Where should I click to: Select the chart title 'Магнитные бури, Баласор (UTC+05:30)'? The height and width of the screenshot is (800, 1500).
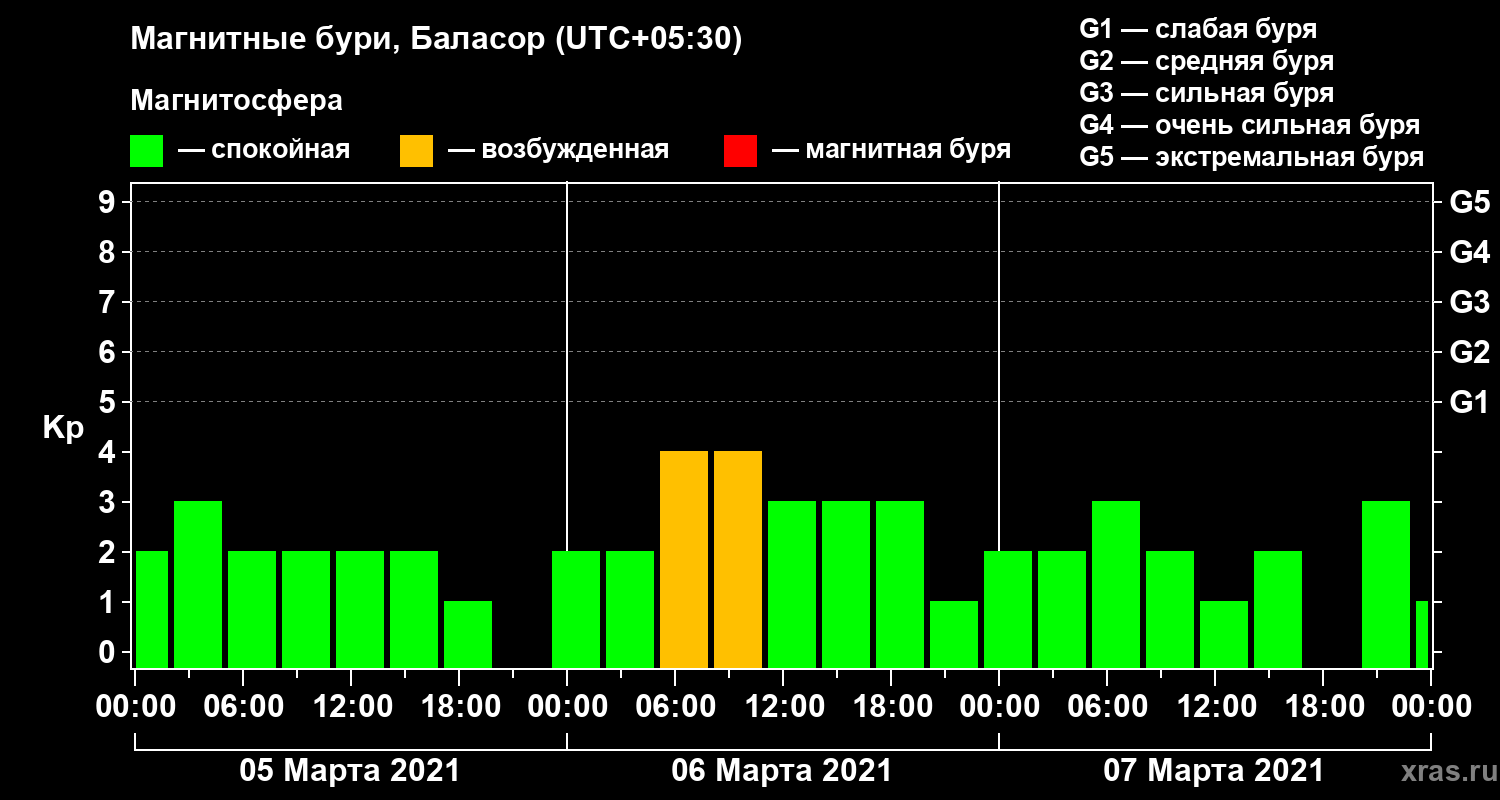(436, 40)
